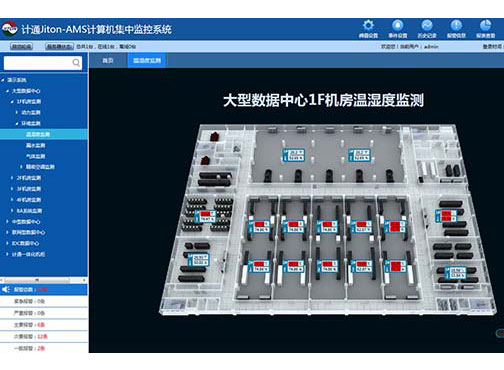Open the pie chart report icon
Viewport: 504px width, 370px height.
[x=485, y=25]
